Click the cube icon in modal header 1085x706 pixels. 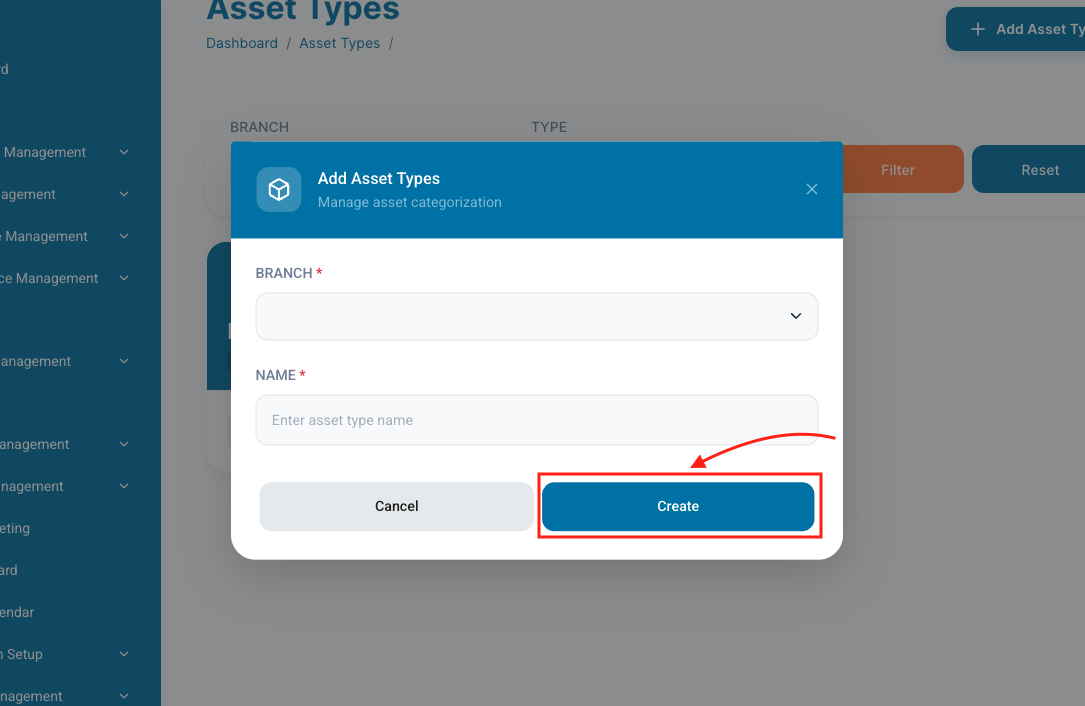click(x=279, y=189)
